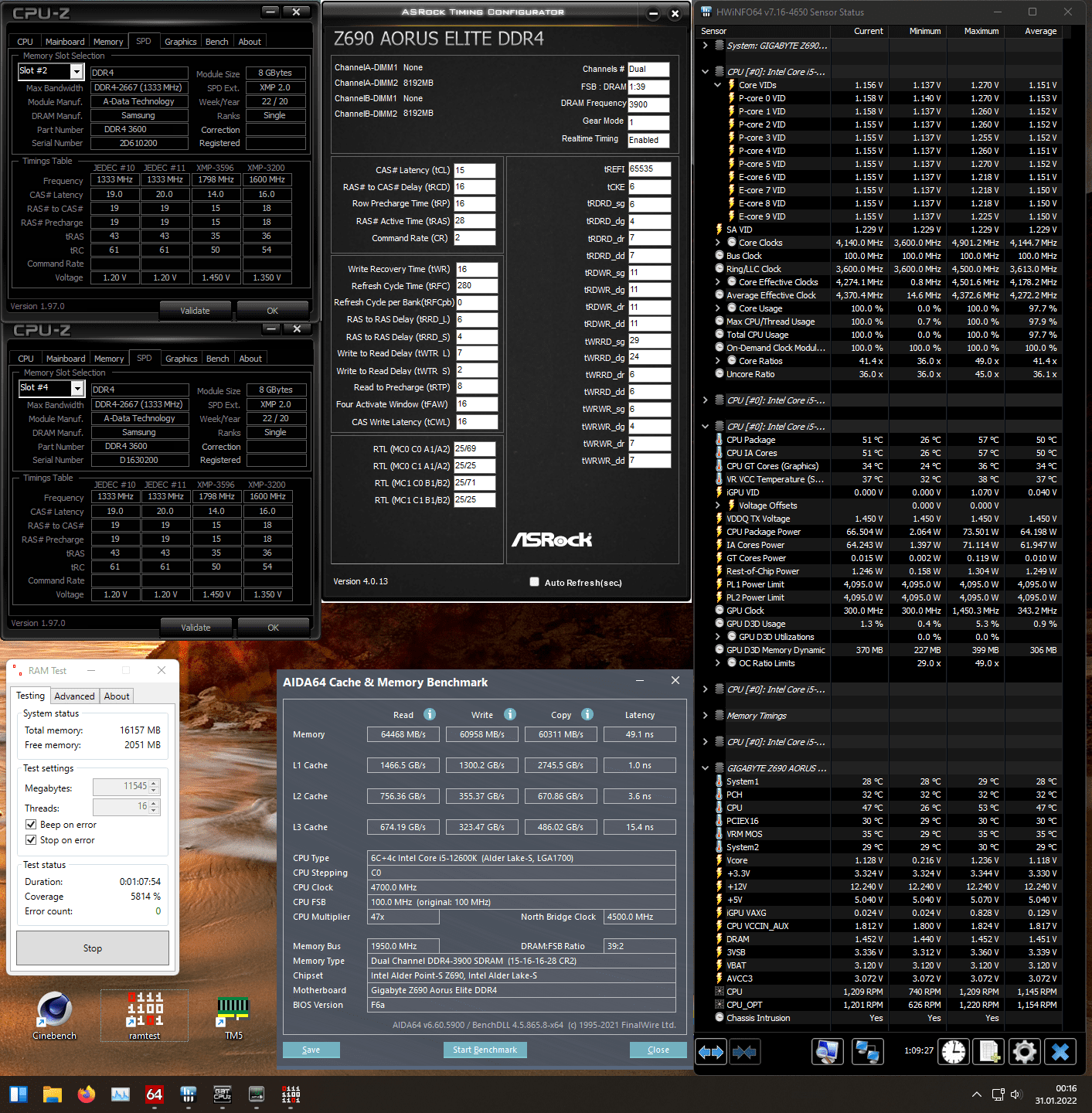This screenshot has width=1092, height=1113.
Task: Open the About tab in lower CPU-Z
Action: pos(250,359)
